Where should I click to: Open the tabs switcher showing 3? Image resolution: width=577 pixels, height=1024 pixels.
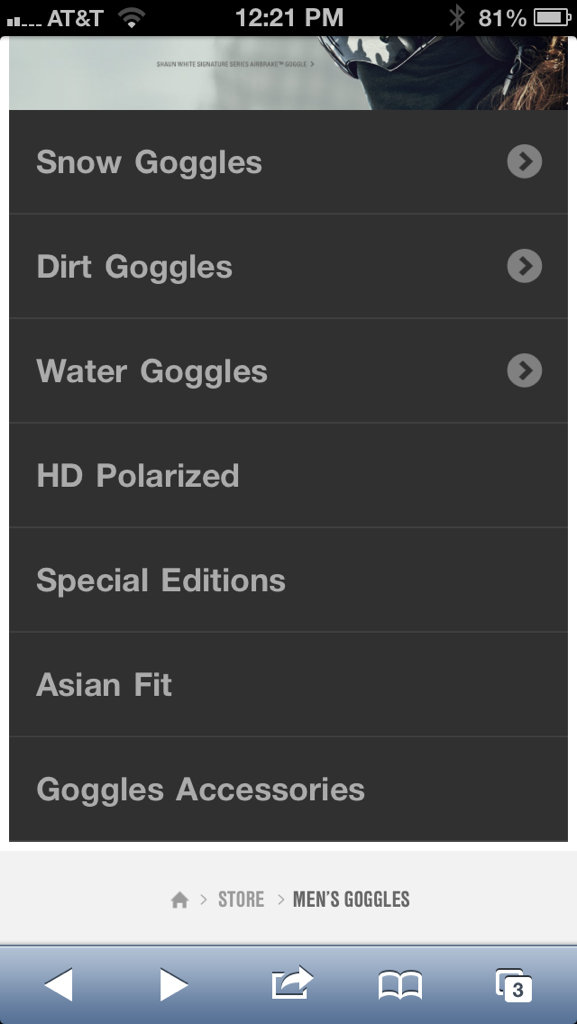514,985
